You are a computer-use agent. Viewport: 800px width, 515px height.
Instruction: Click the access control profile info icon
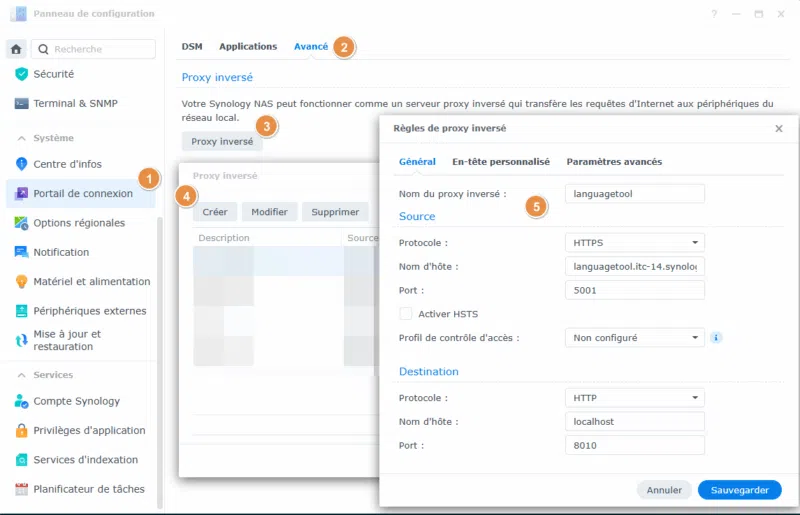716,337
